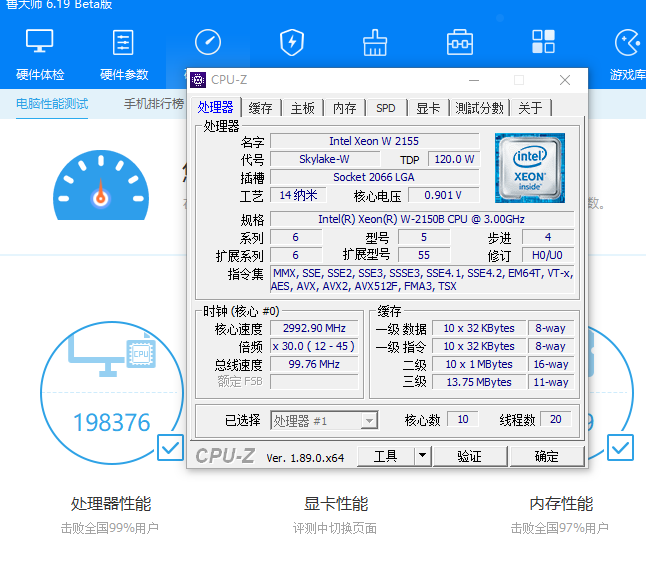Click the 2992.90 MHz core speed value

[314, 328]
